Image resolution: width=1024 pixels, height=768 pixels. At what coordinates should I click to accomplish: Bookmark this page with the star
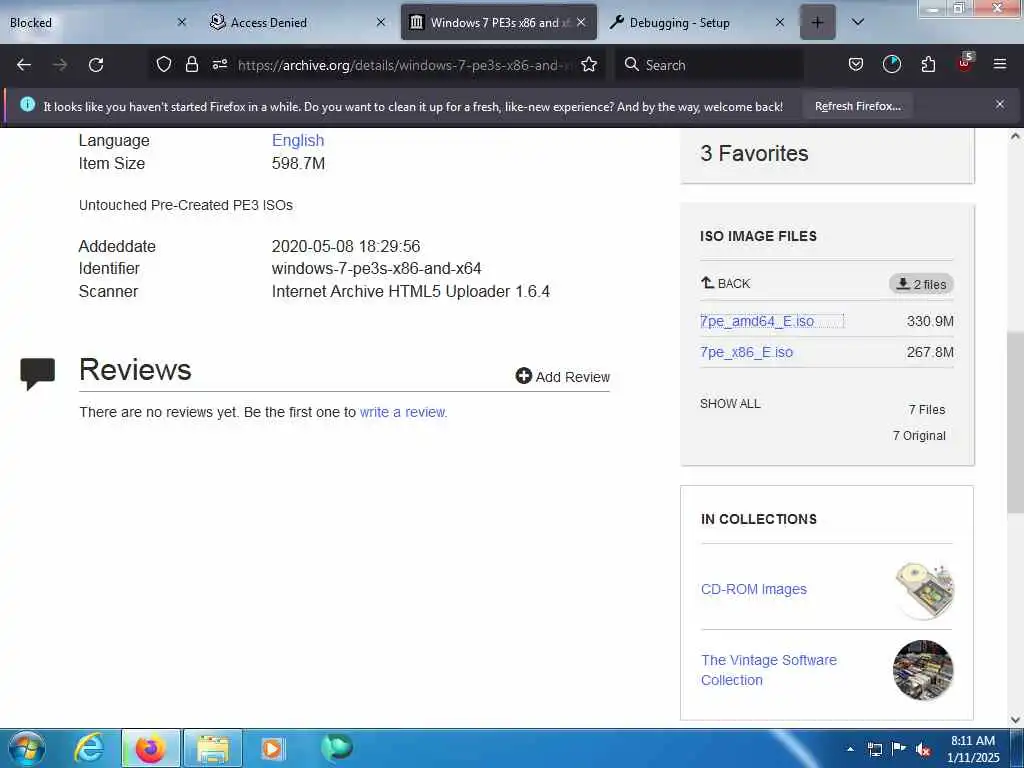588,65
